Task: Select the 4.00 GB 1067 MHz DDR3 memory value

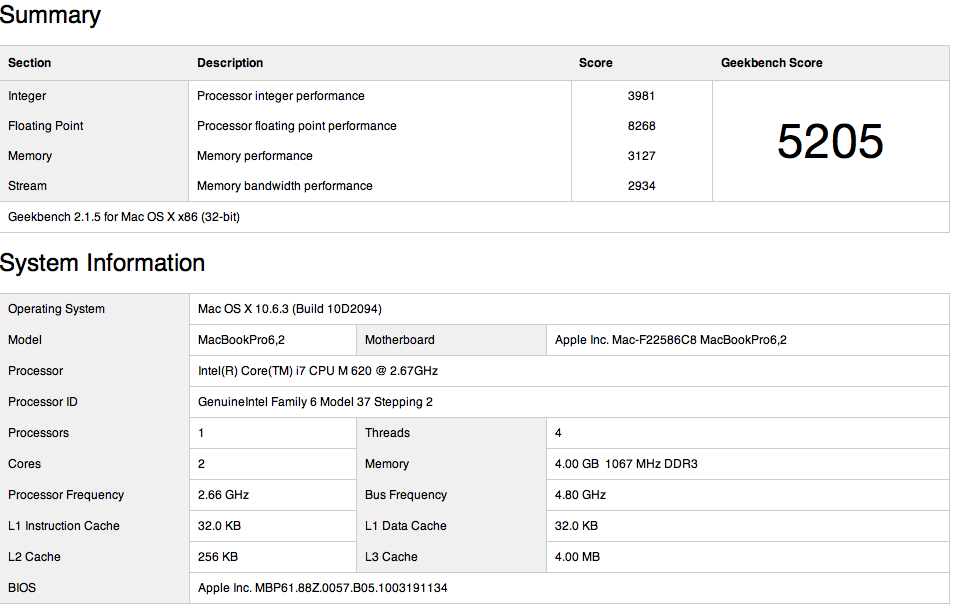Action: [626, 464]
